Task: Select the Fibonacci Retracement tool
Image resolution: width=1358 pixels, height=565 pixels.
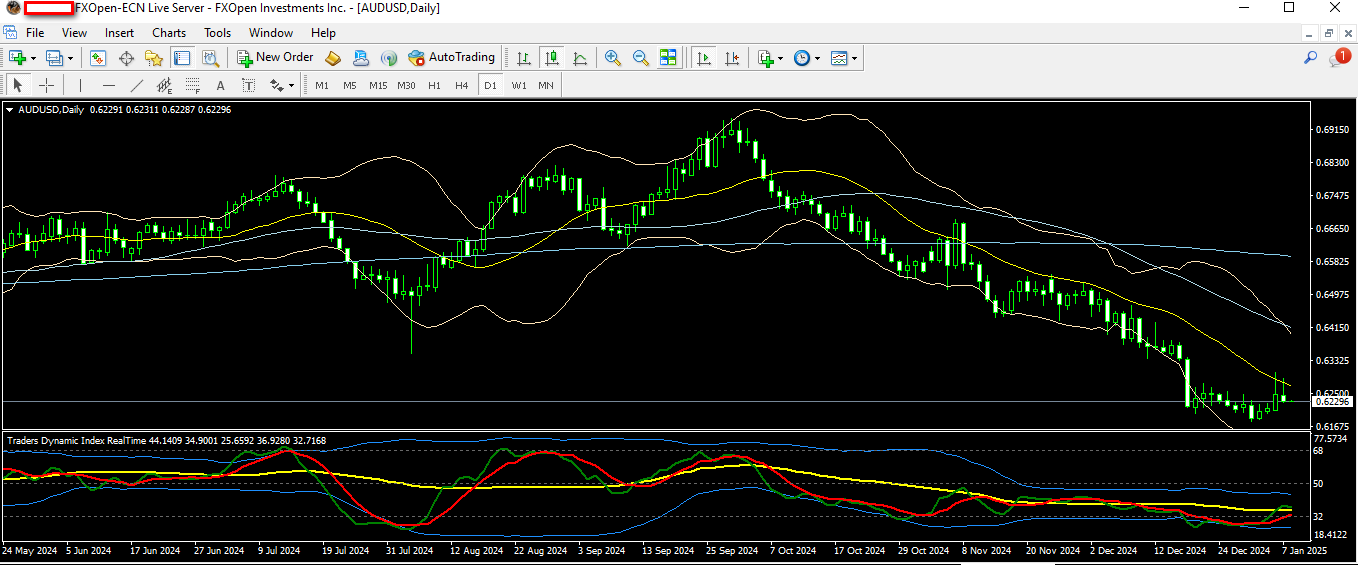Action: point(193,85)
